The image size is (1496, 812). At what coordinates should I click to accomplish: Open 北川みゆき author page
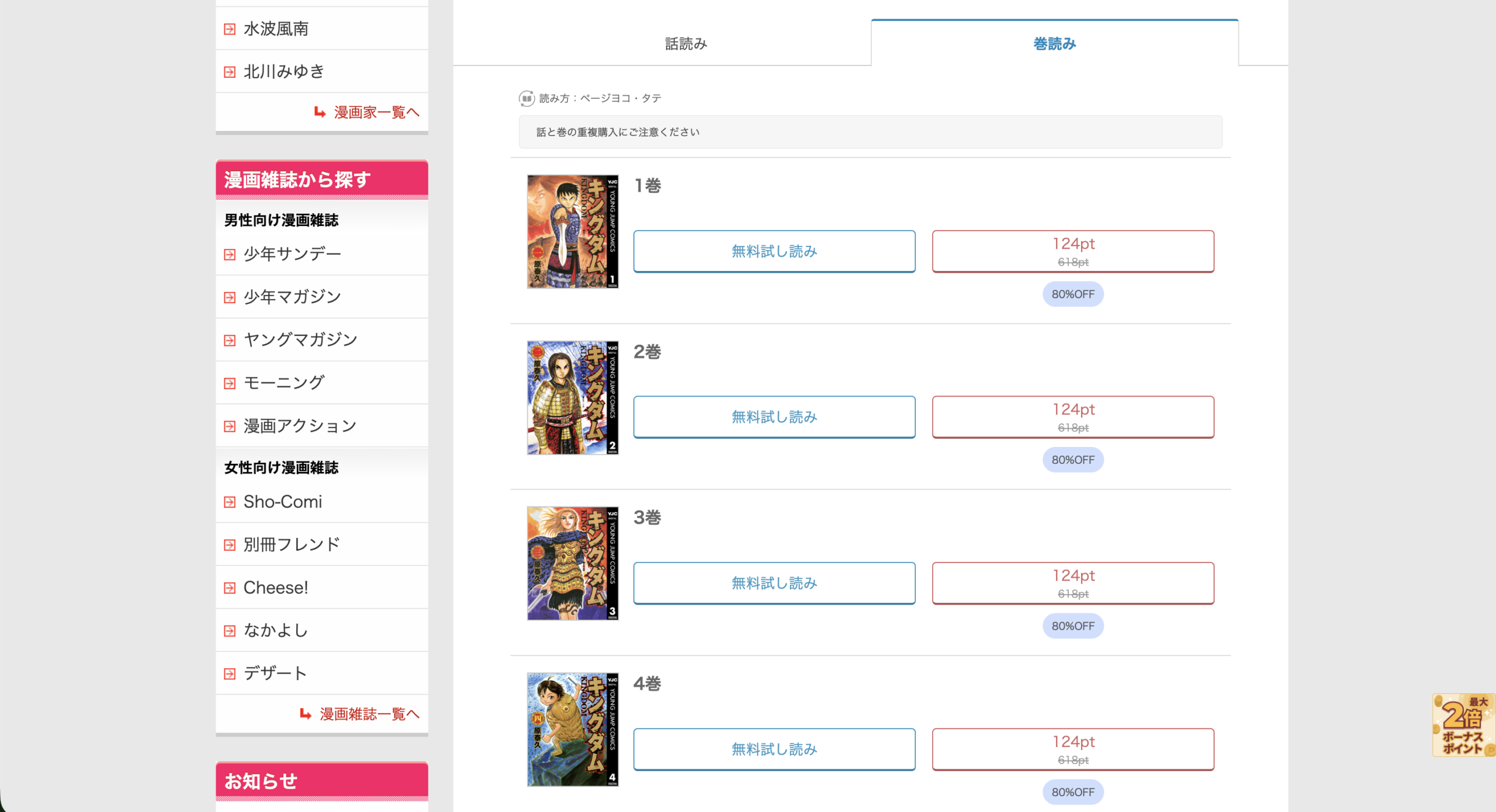pyautogui.click(x=284, y=71)
